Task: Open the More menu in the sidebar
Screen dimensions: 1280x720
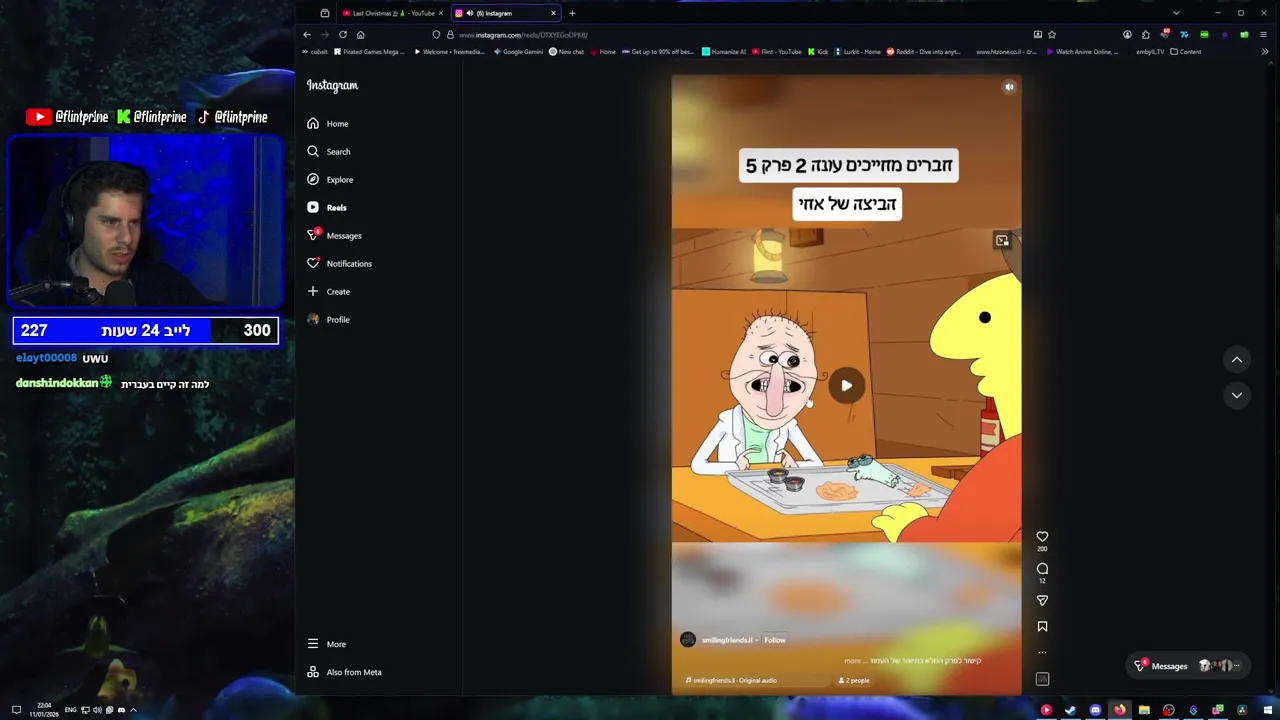Action: (327, 644)
